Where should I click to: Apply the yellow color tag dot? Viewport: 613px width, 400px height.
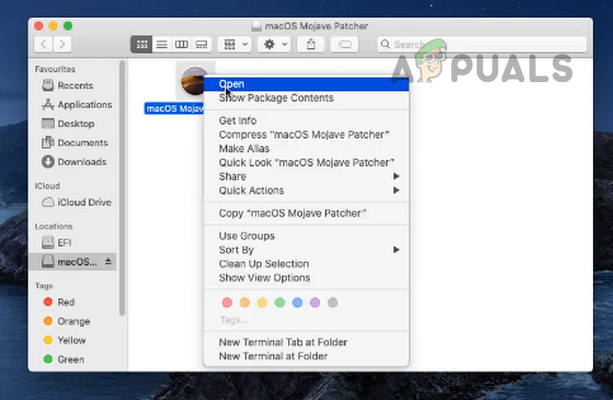(262, 302)
